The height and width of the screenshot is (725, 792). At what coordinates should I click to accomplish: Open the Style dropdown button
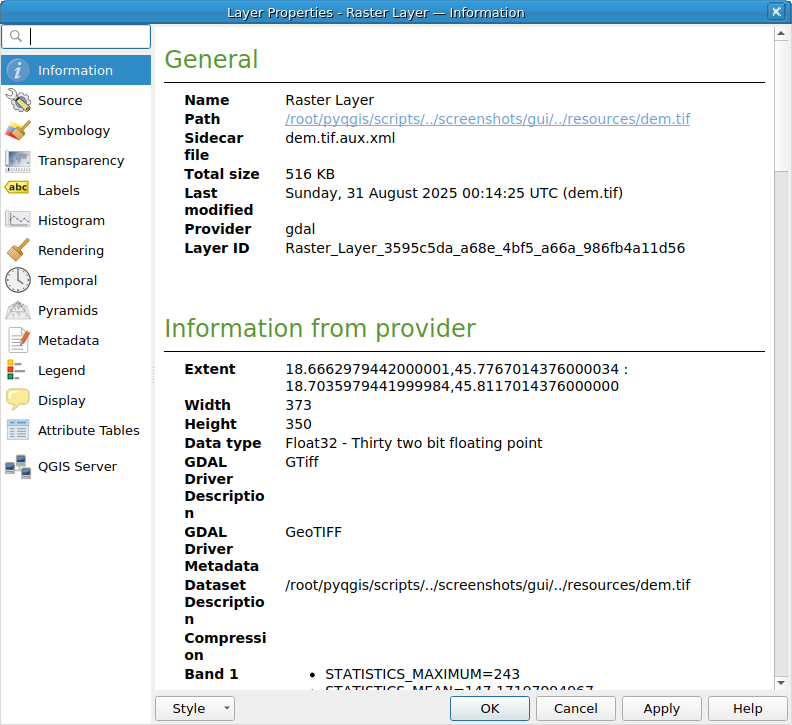195,708
